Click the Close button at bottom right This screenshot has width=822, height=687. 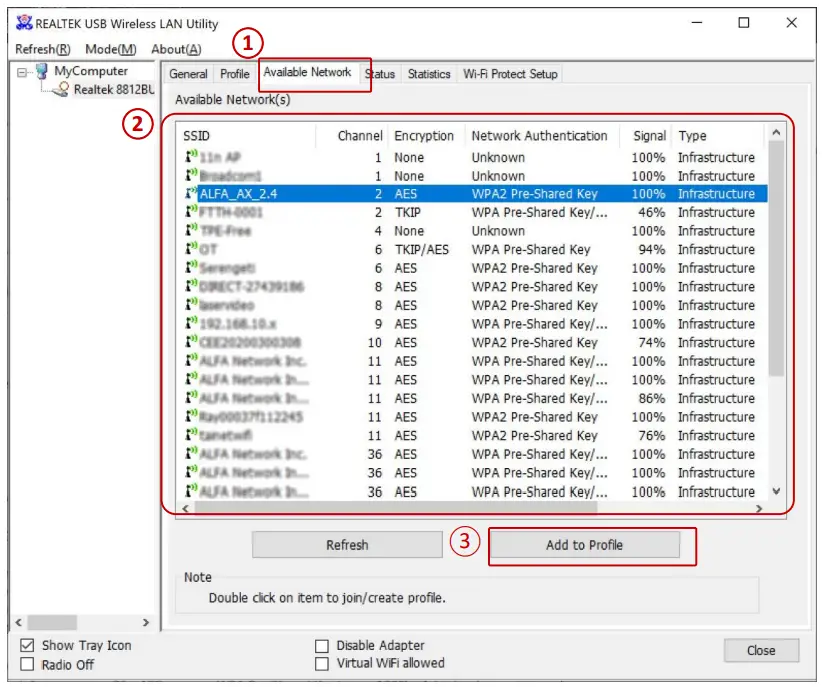761,650
